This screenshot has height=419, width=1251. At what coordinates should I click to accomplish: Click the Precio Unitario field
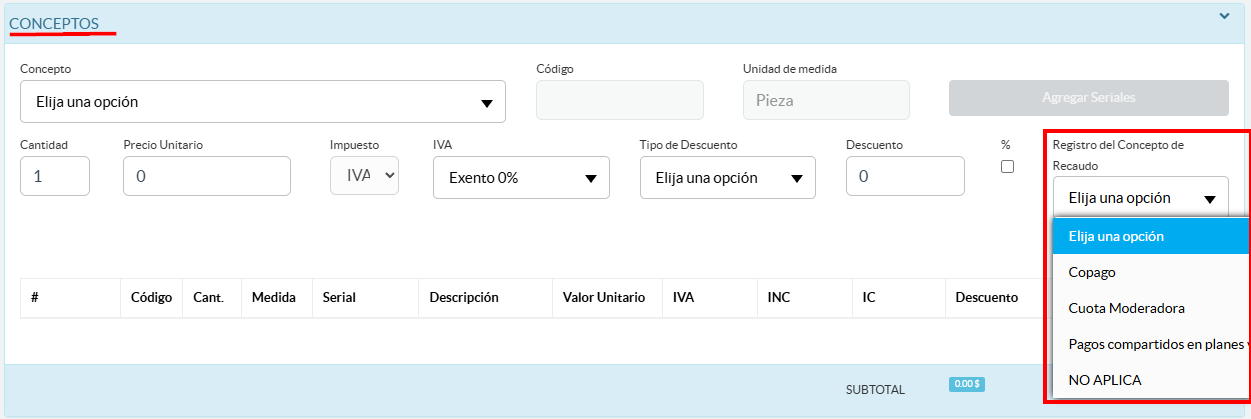point(207,177)
